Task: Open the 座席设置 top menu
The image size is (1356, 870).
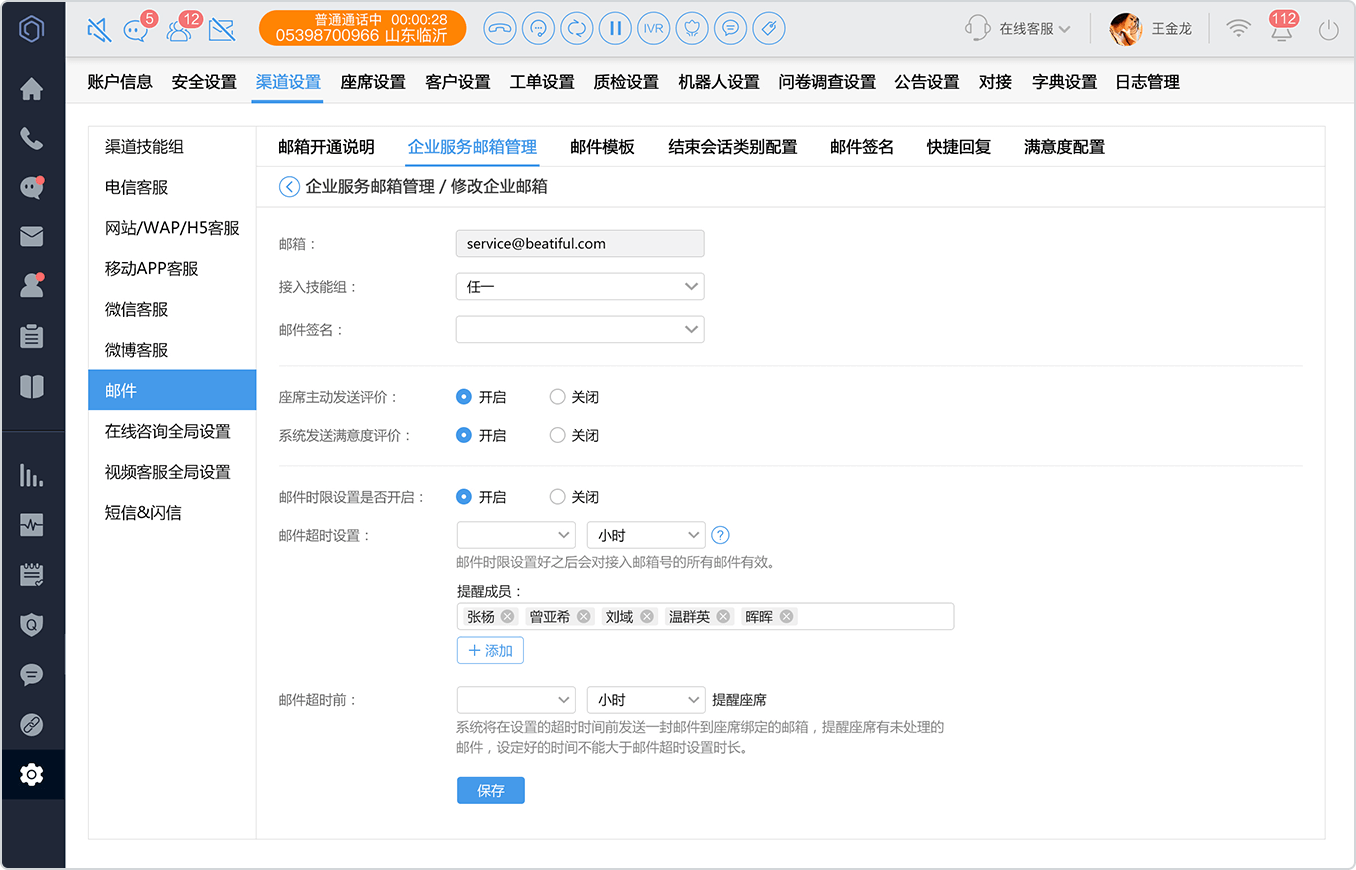Action: [373, 82]
